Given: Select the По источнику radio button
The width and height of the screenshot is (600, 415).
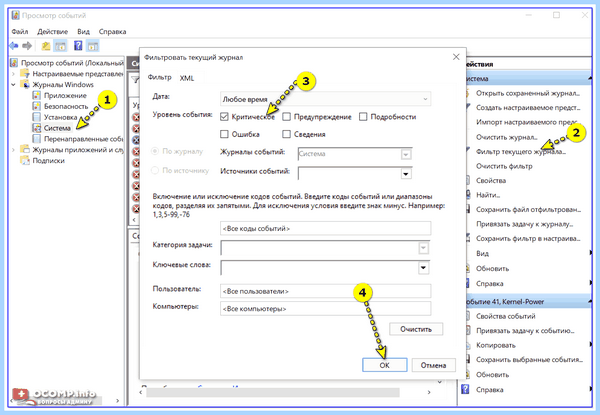Looking at the screenshot, I should (155, 170).
